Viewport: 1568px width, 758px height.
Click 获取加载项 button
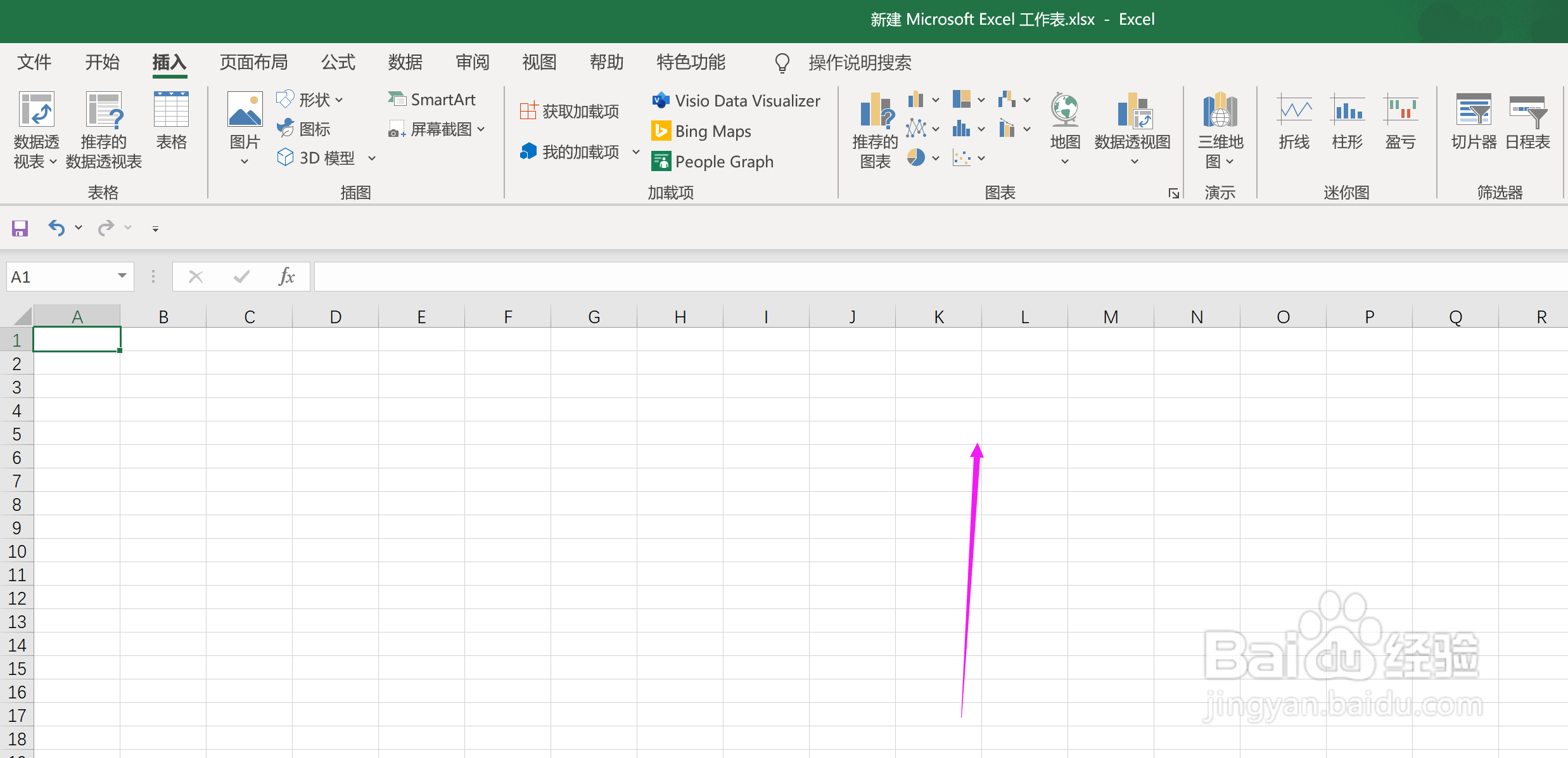[x=570, y=112]
